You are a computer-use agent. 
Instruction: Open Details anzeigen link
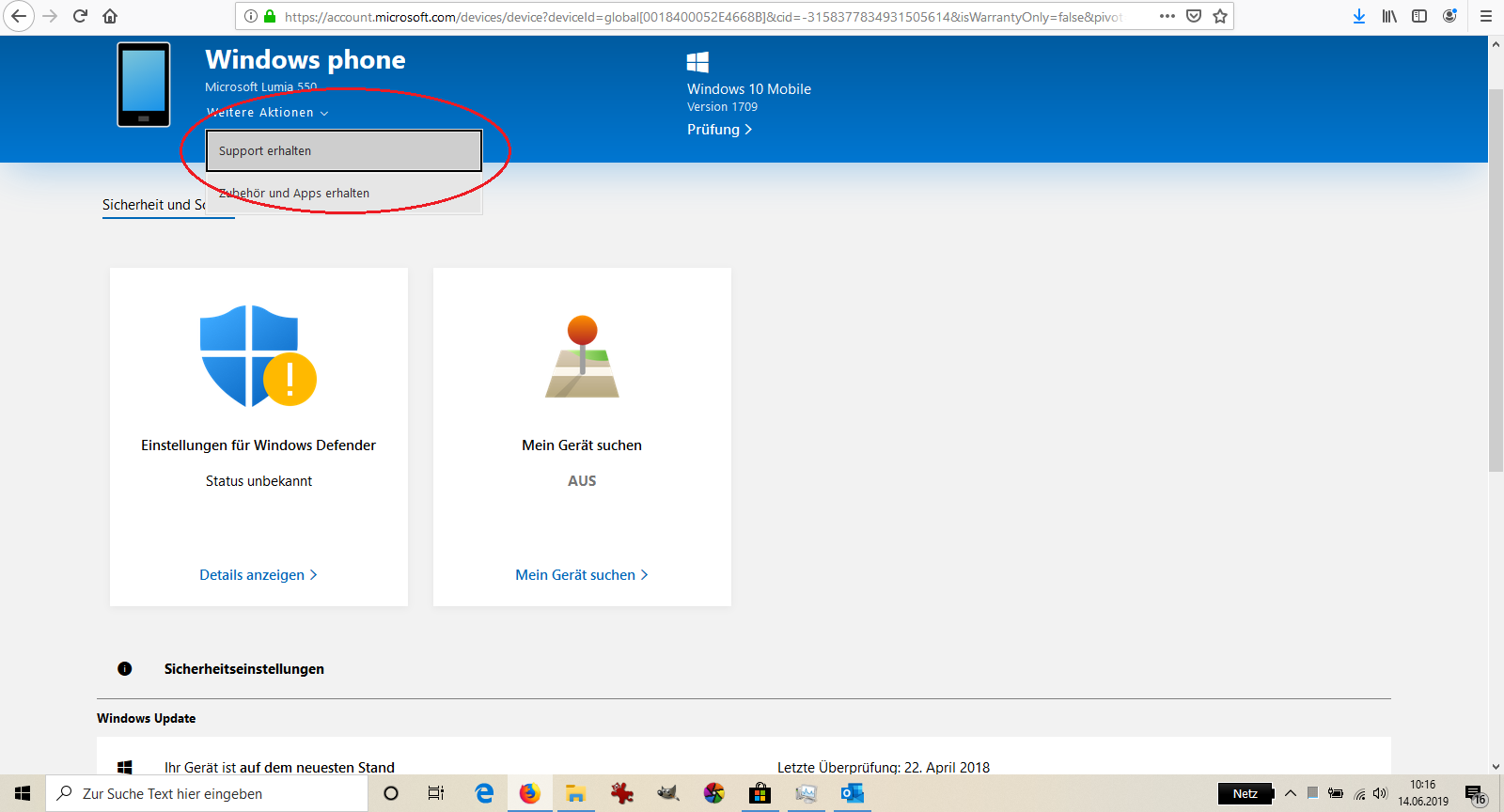click(x=258, y=575)
